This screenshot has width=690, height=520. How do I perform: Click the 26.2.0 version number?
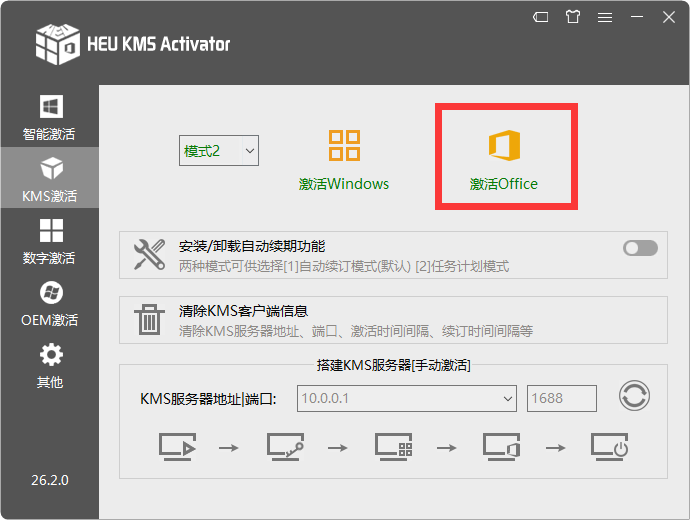pyautogui.click(x=50, y=480)
